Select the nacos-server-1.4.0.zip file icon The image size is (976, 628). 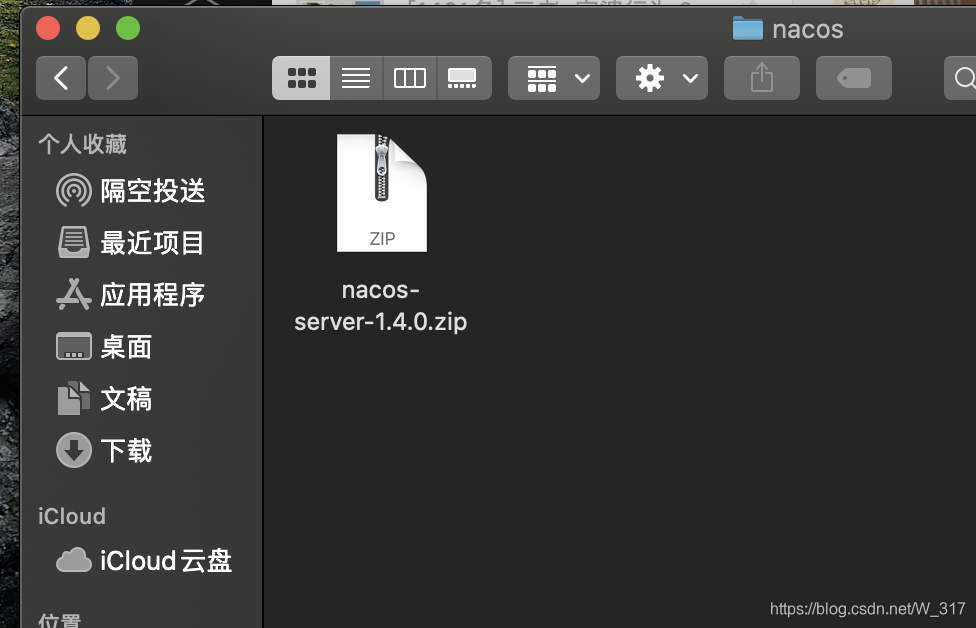click(382, 193)
